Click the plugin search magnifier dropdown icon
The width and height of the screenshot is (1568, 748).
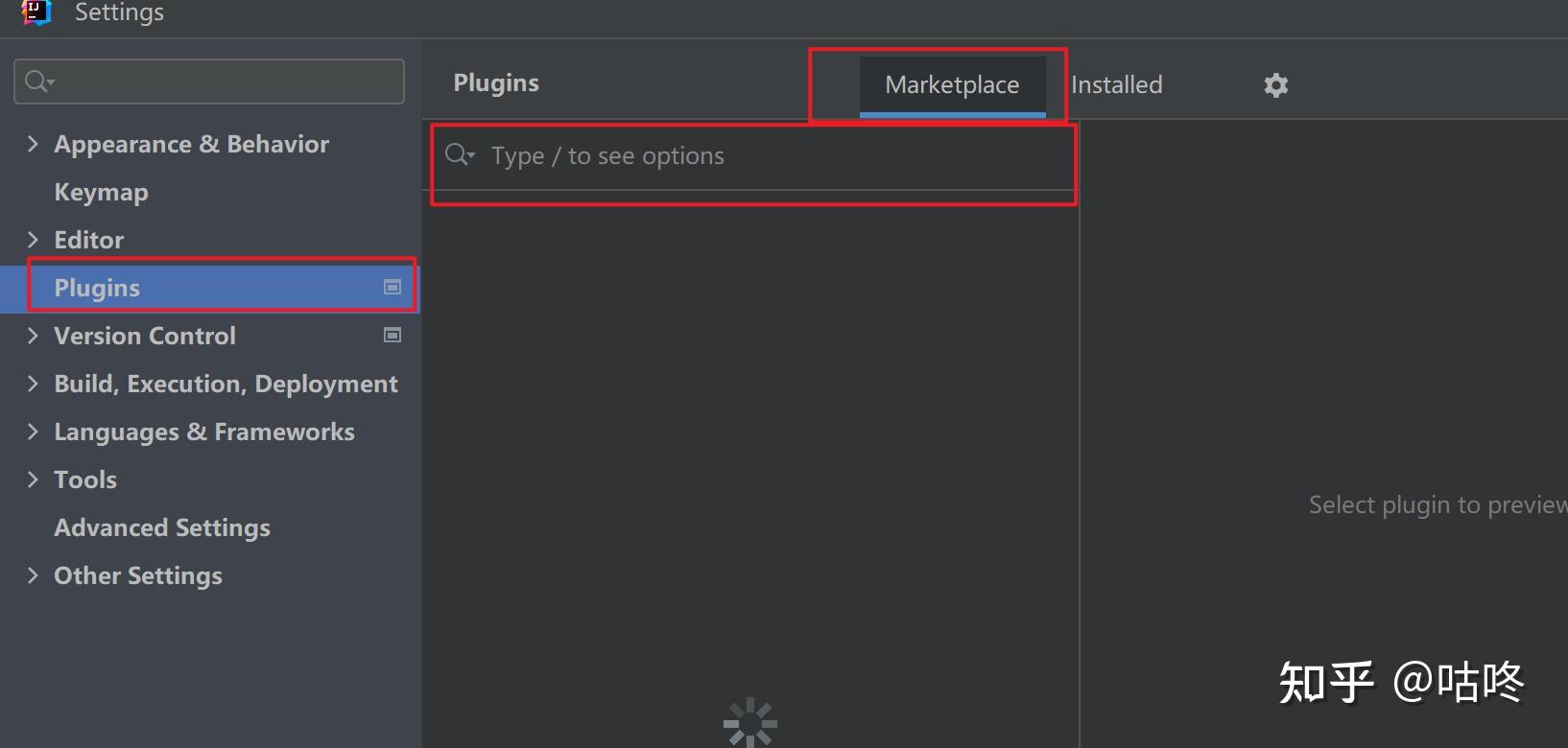coord(460,154)
